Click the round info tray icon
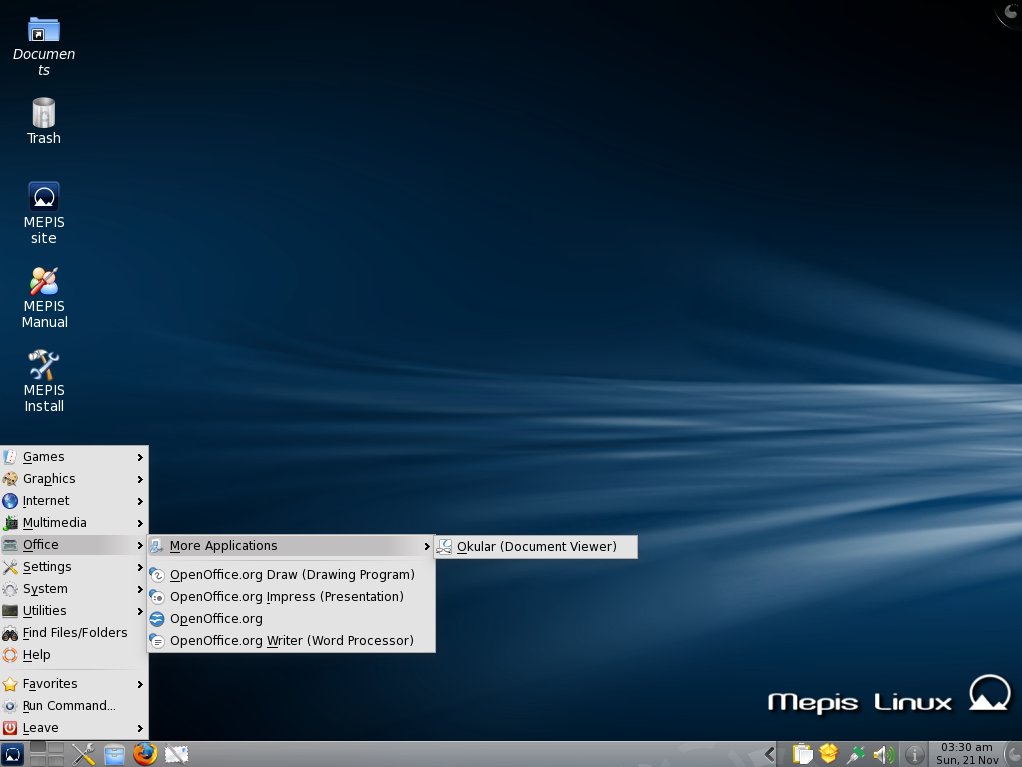This screenshot has width=1022, height=767. click(914, 755)
